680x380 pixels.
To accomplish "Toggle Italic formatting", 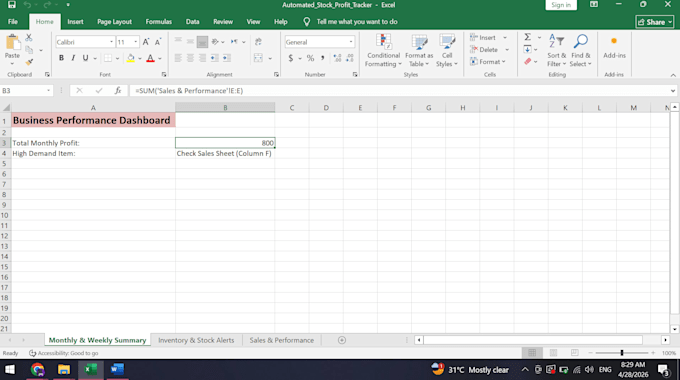I will coord(73,58).
